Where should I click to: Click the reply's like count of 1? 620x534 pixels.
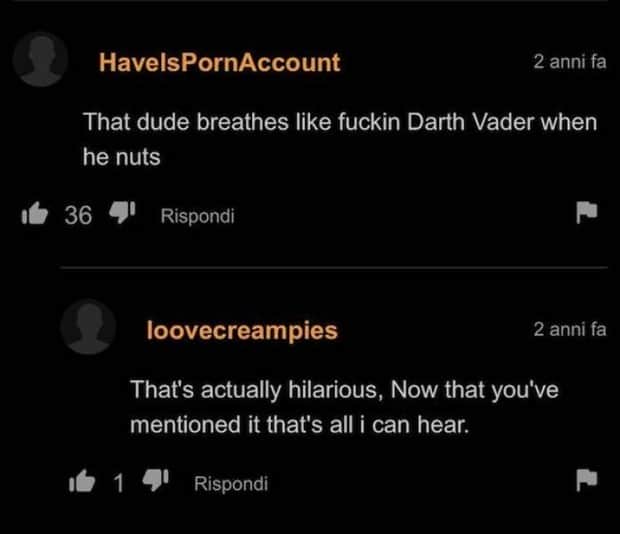click(x=119, y=483)
